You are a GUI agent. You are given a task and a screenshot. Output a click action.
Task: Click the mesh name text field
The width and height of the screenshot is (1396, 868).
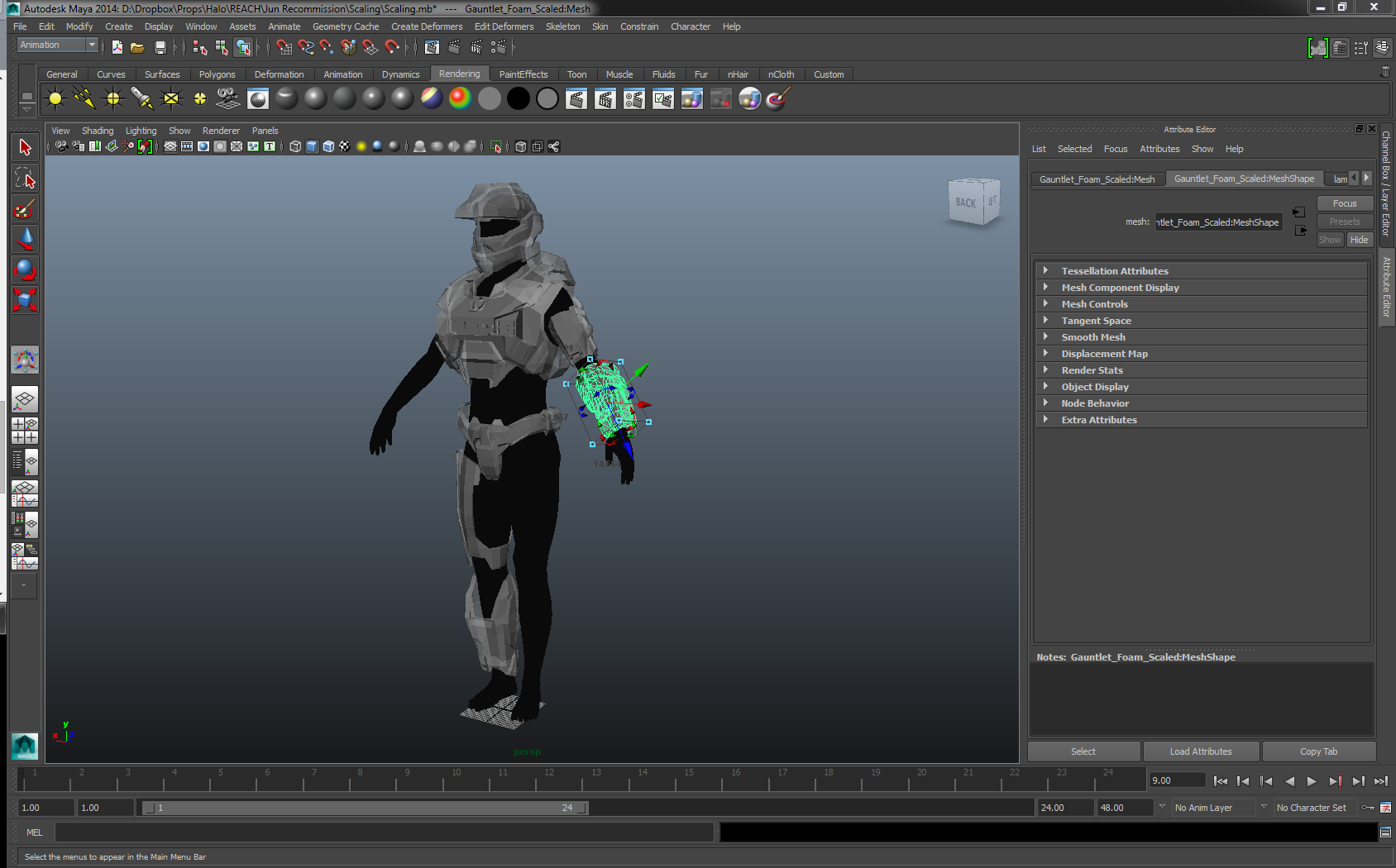coord(1218,222)
